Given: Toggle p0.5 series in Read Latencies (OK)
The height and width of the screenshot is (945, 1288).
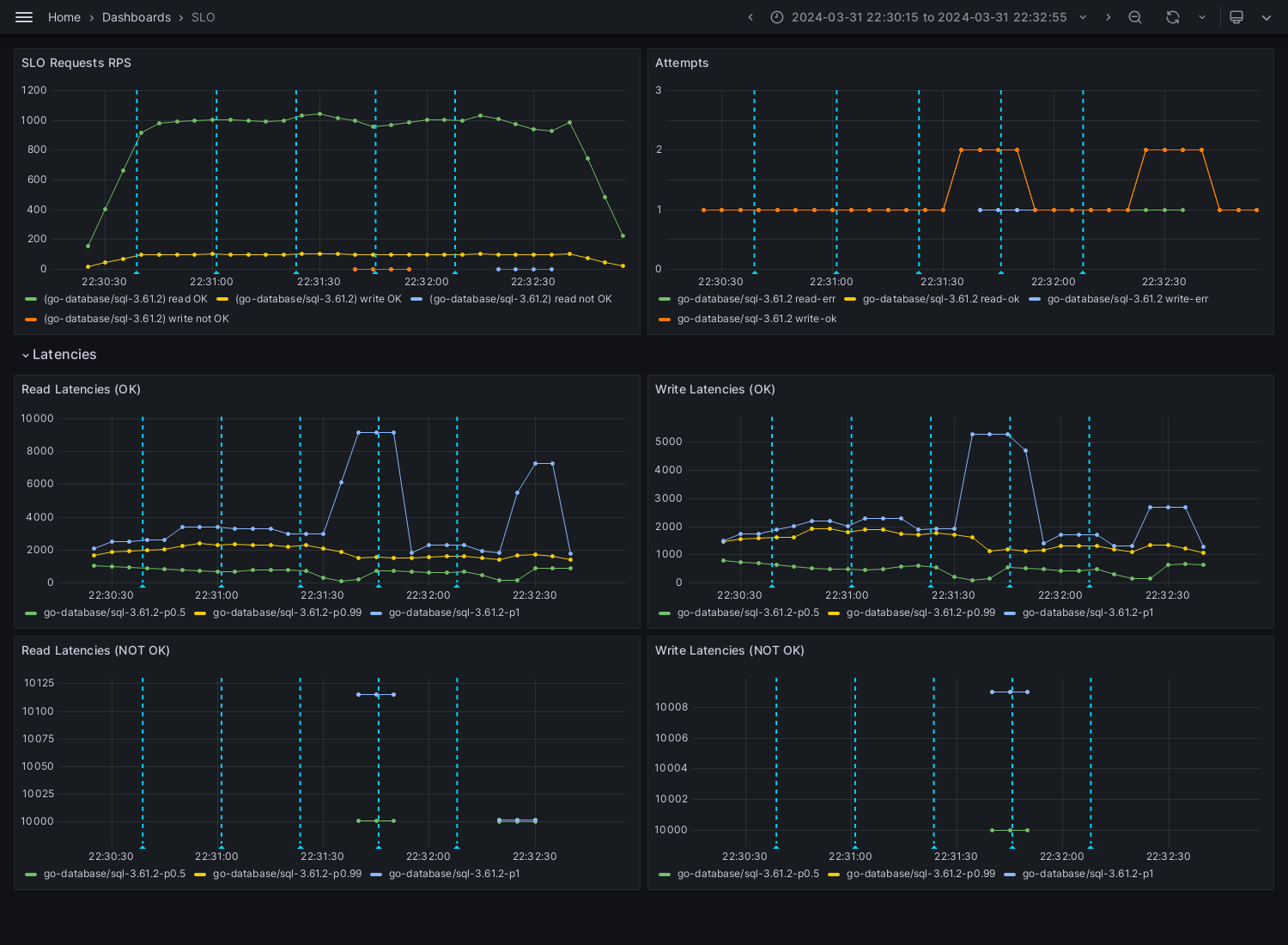Looking at the screenshot, I should pos(114,613).
